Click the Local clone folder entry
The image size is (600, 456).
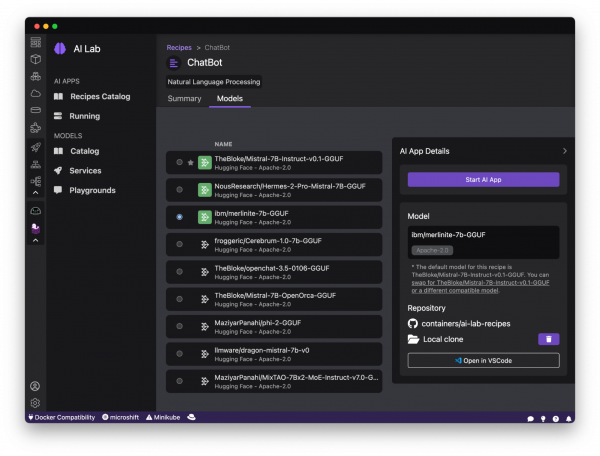click(x=435, y=339)
